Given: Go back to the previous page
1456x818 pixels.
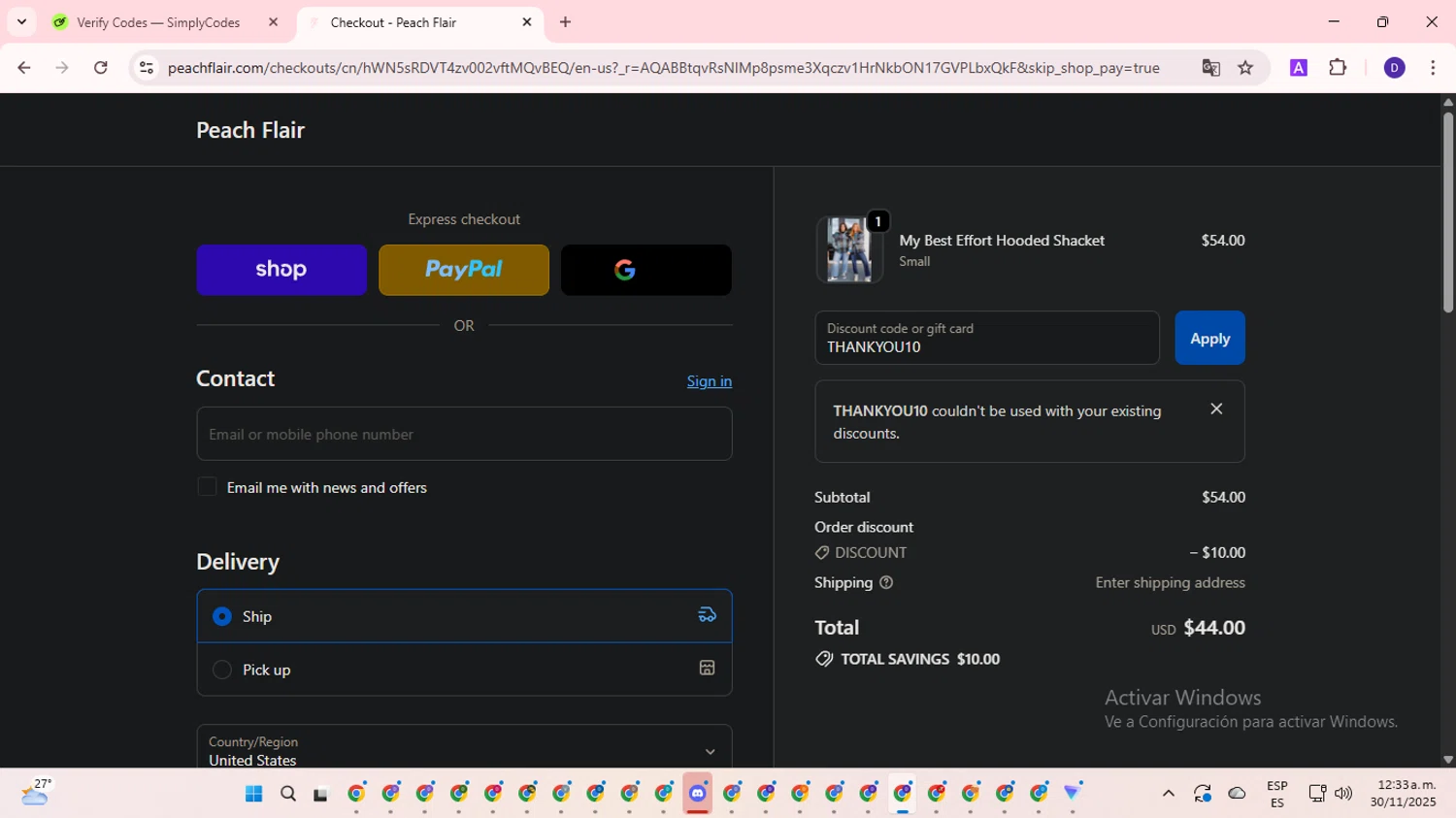Looking at the screenshot, I should (24, 68).
